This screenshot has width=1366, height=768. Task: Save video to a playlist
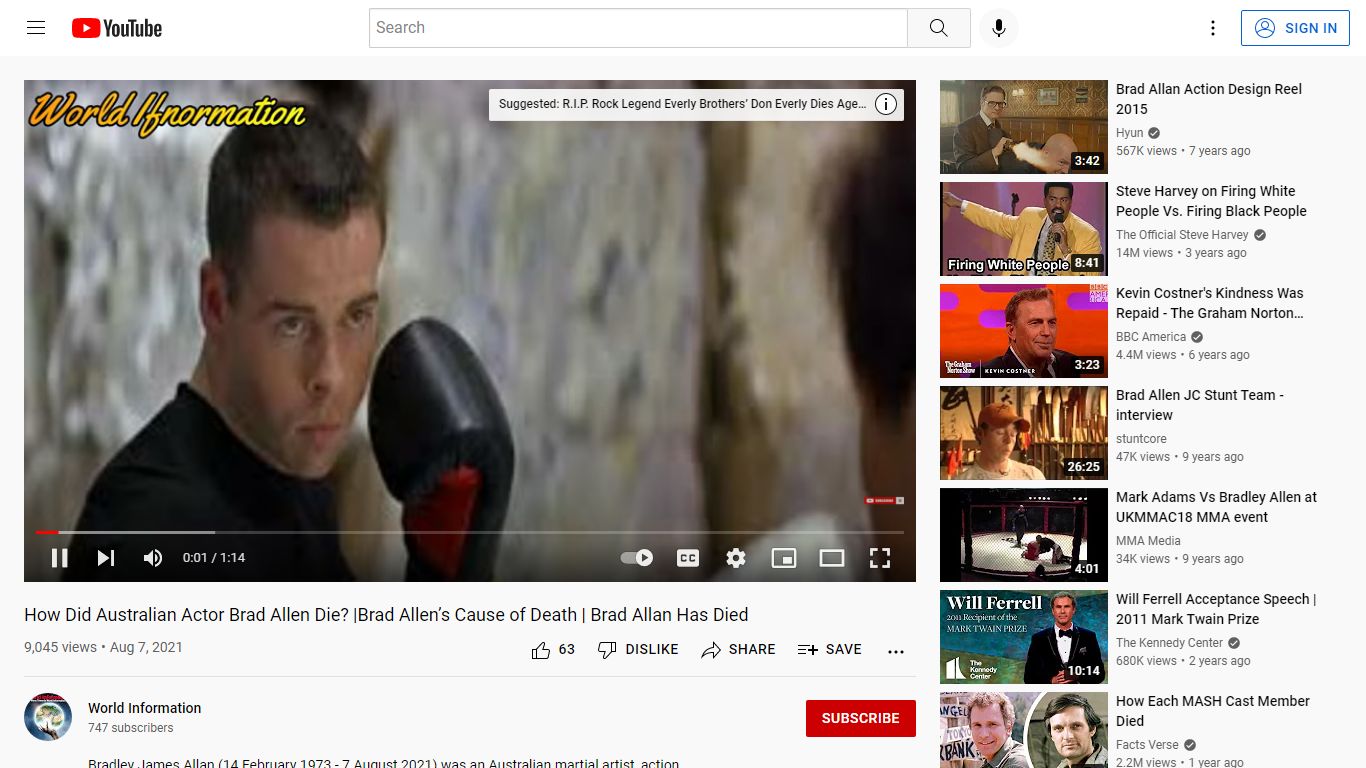[x=830, y=650]
